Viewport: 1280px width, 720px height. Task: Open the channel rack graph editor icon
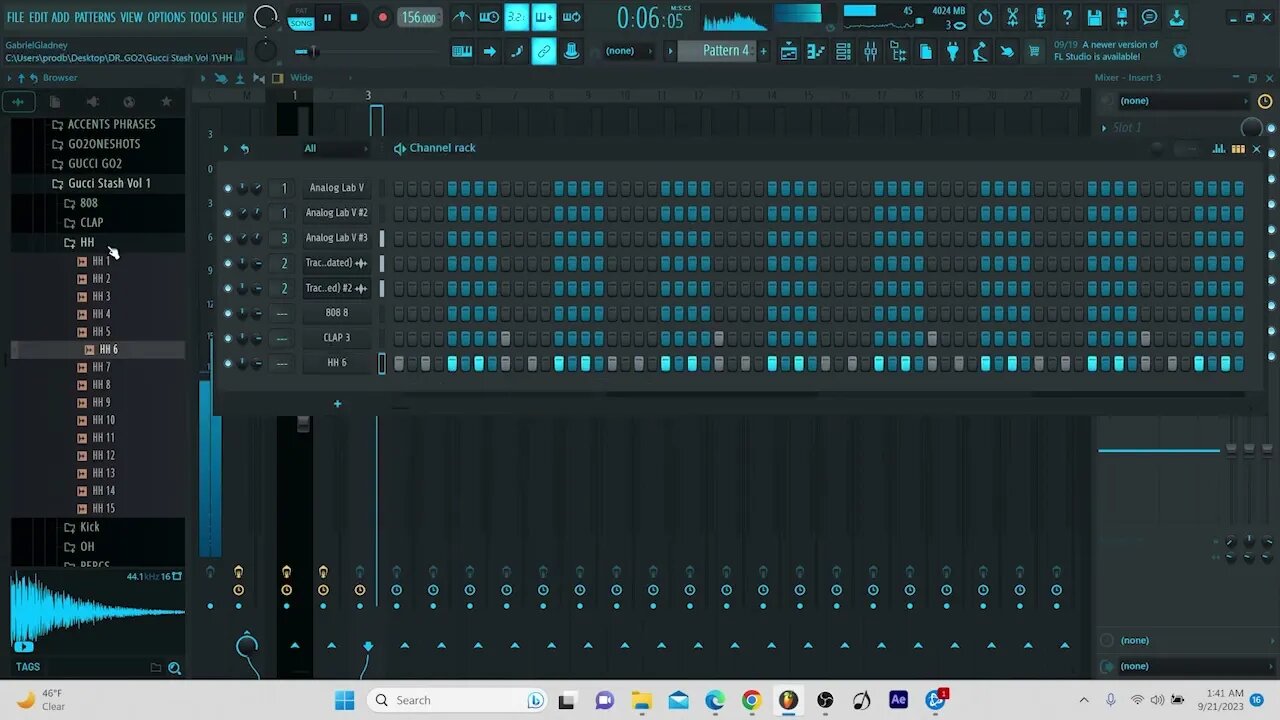tap(1219, 149)
